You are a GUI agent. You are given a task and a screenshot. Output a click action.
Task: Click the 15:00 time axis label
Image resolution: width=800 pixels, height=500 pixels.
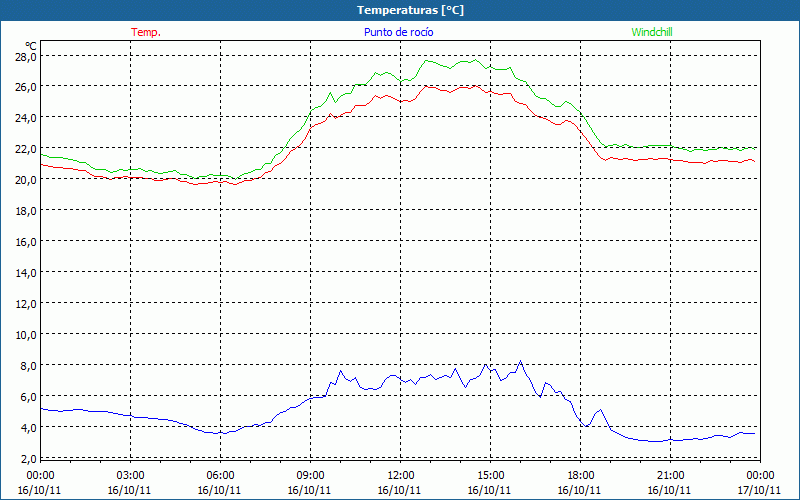[490, 476]
